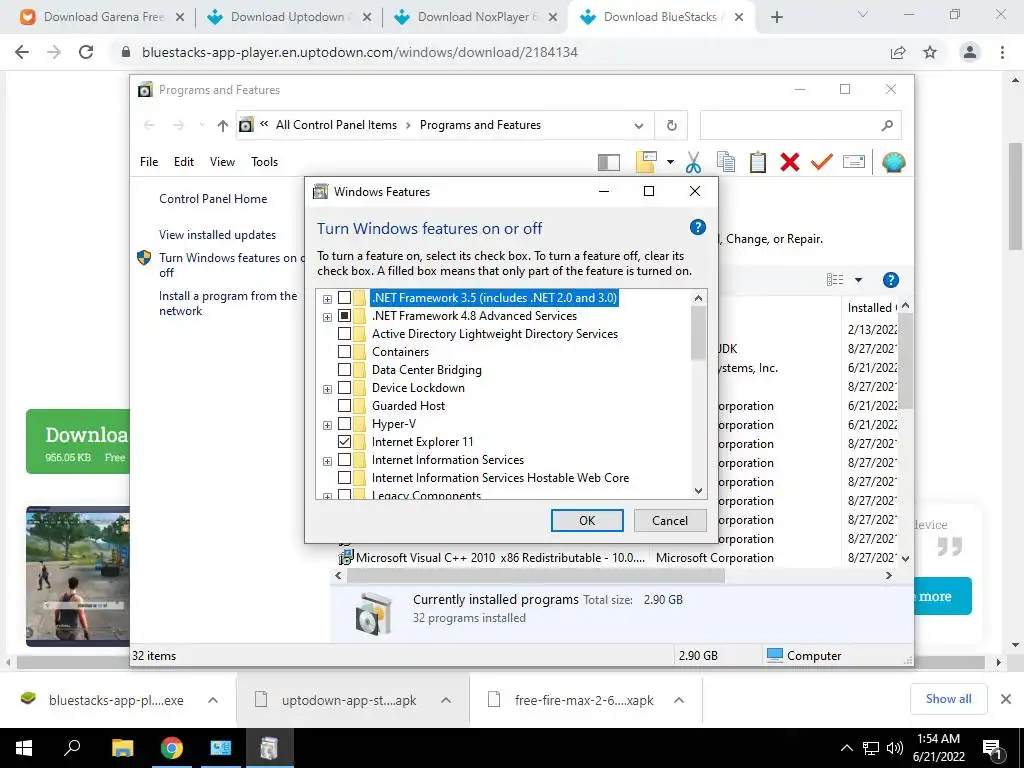
Task: Click help icon in Programs and Features list
Action: (891, 280)
